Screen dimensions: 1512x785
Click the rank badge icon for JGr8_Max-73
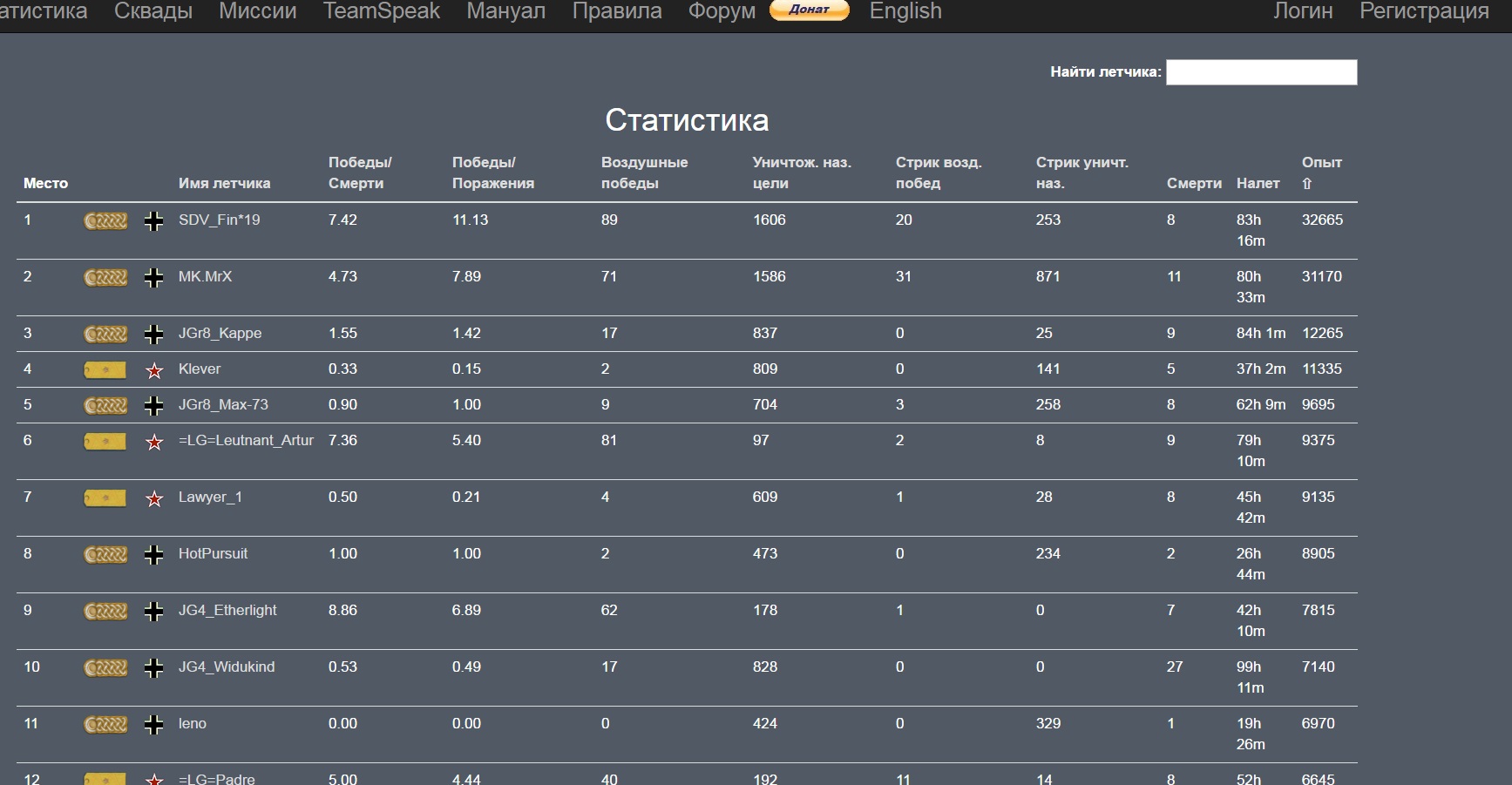105,406
